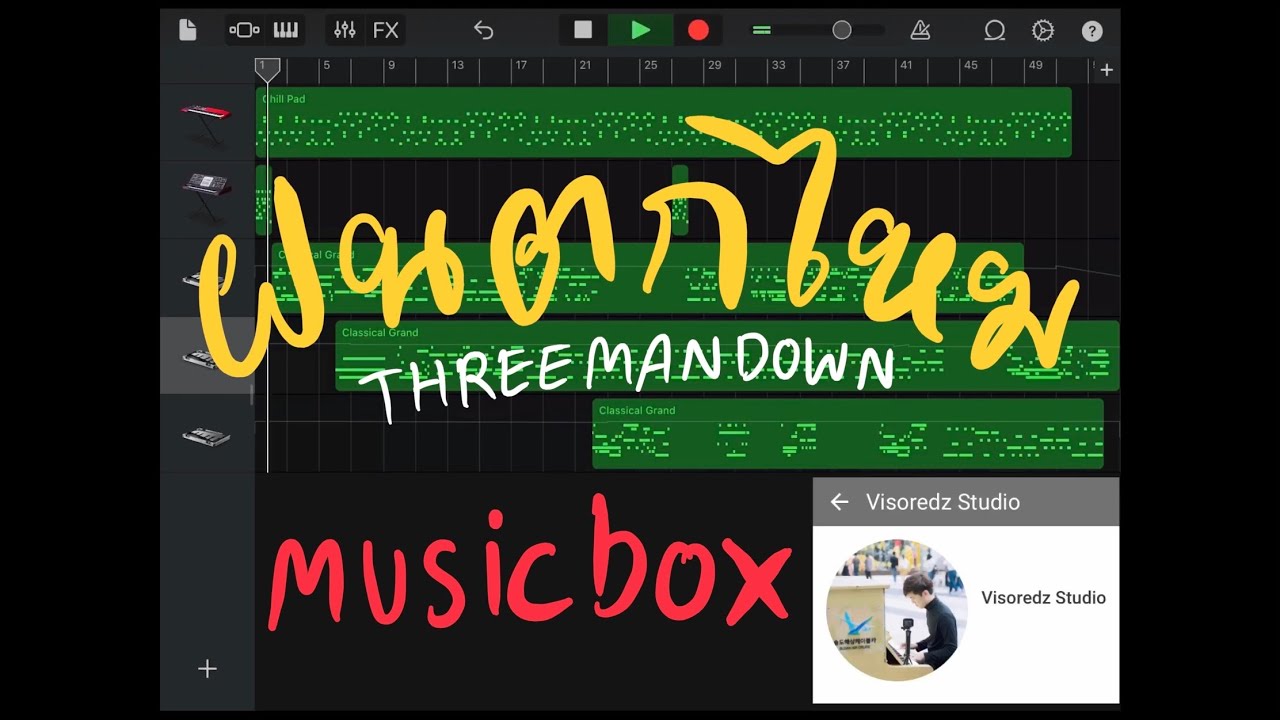Open the Visoredz Studio profile picture
The height and width of the screenshot is (720, 1280).
pos(897,611)
